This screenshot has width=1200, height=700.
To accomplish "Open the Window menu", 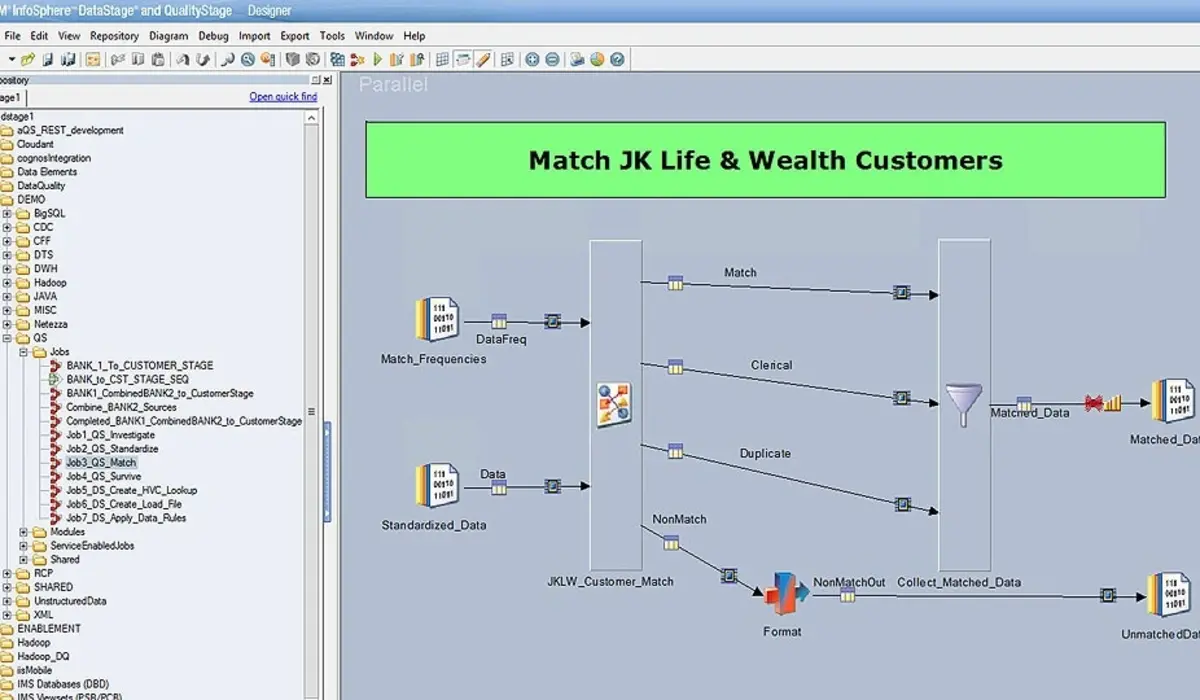I will [374, 36].
